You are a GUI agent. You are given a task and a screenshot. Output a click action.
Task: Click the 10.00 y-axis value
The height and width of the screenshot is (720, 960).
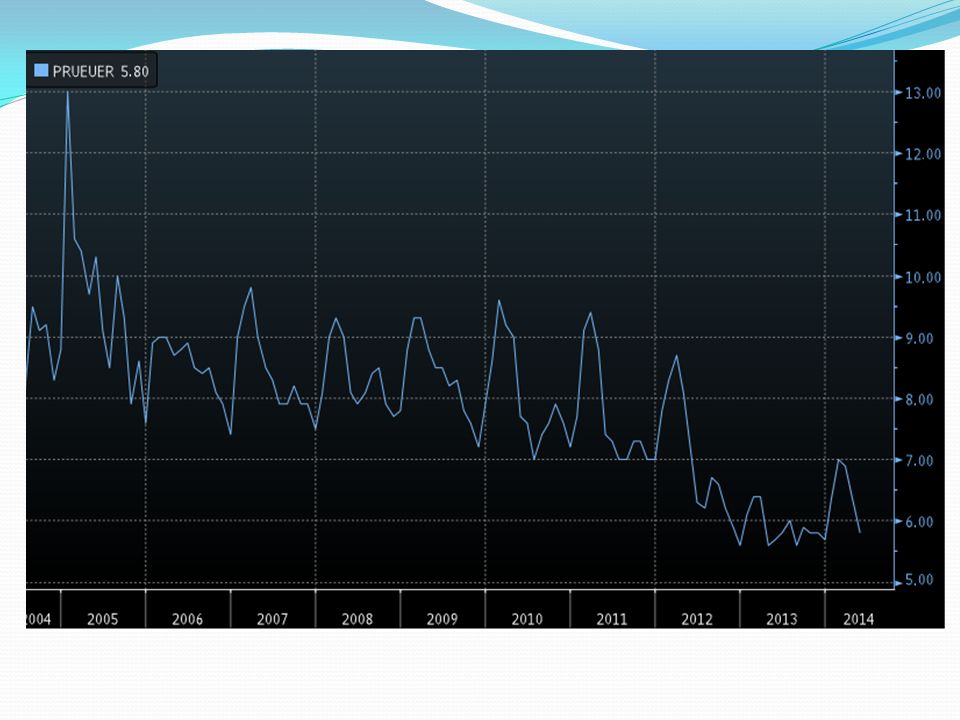923,277
